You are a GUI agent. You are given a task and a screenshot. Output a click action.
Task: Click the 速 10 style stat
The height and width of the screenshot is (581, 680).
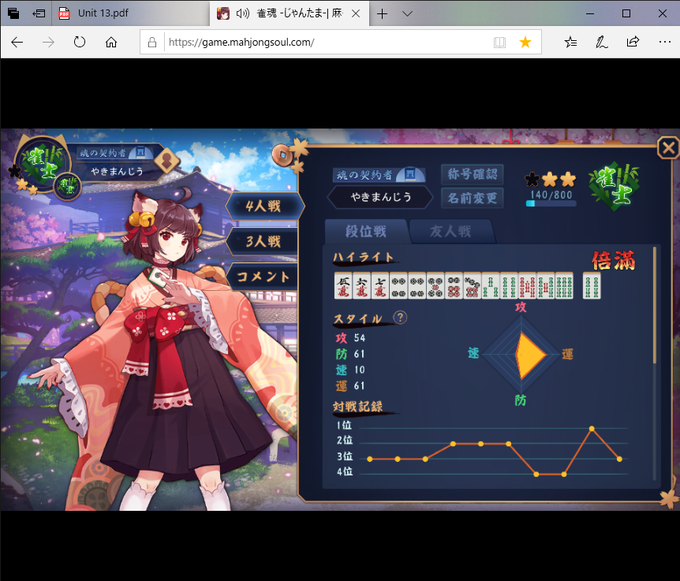(350, 370)
